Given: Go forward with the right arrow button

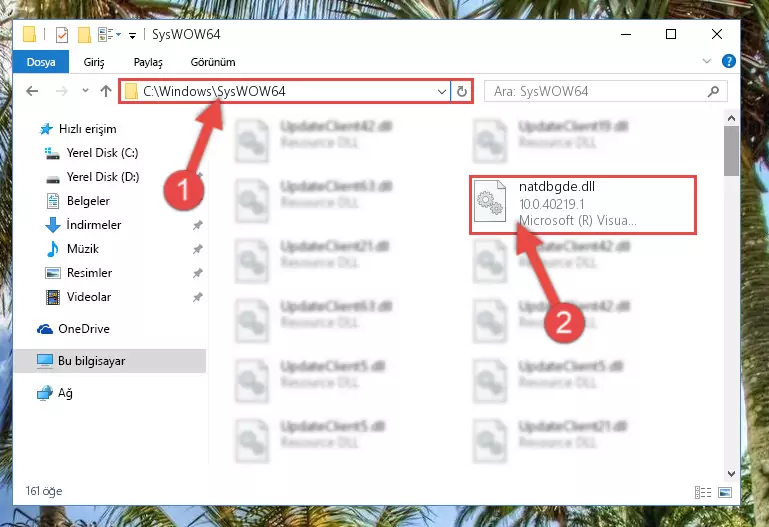Looking at the screenshot, I should tap(62, 91).
